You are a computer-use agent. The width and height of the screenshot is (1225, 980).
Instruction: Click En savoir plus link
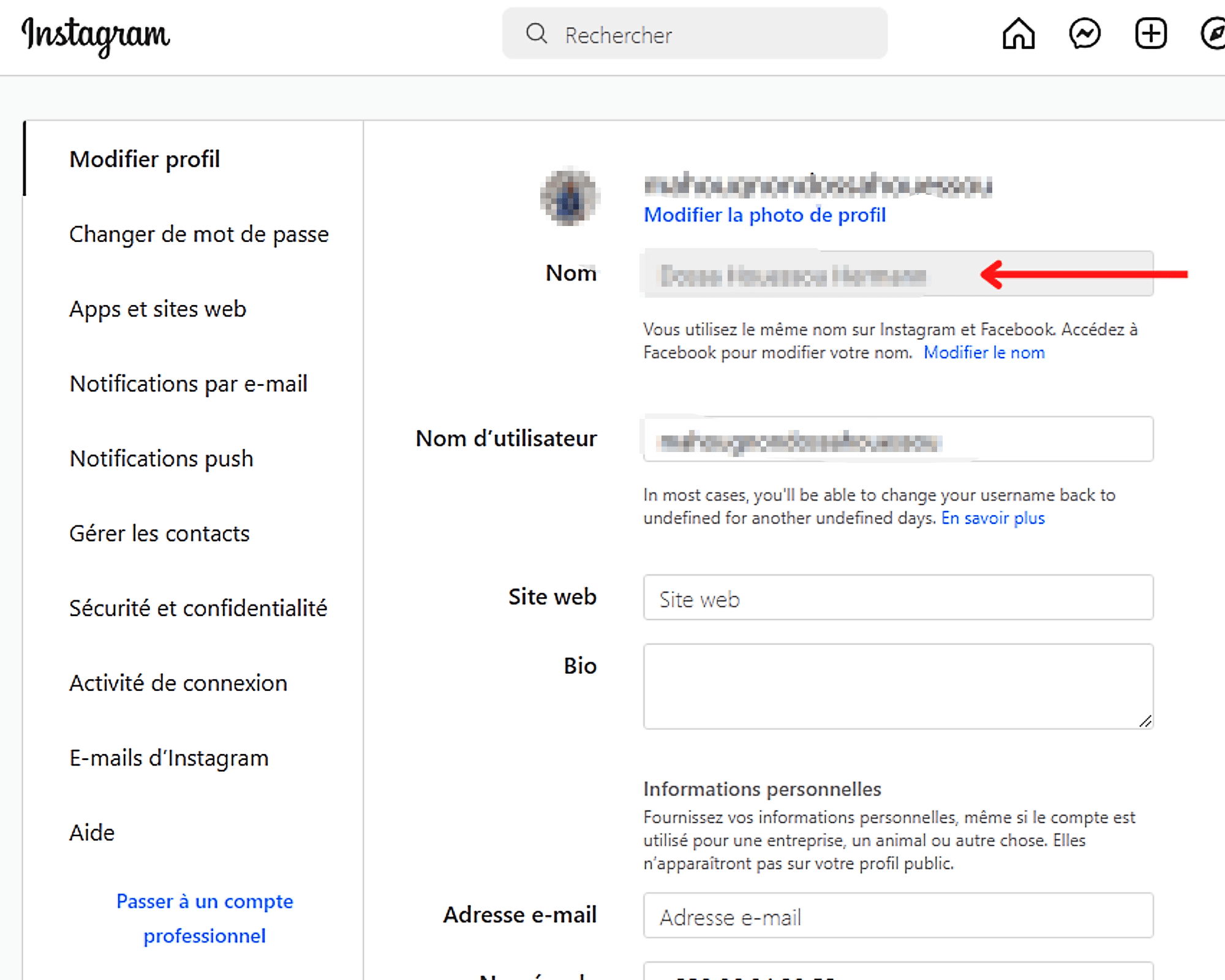[x=993, y=518]
